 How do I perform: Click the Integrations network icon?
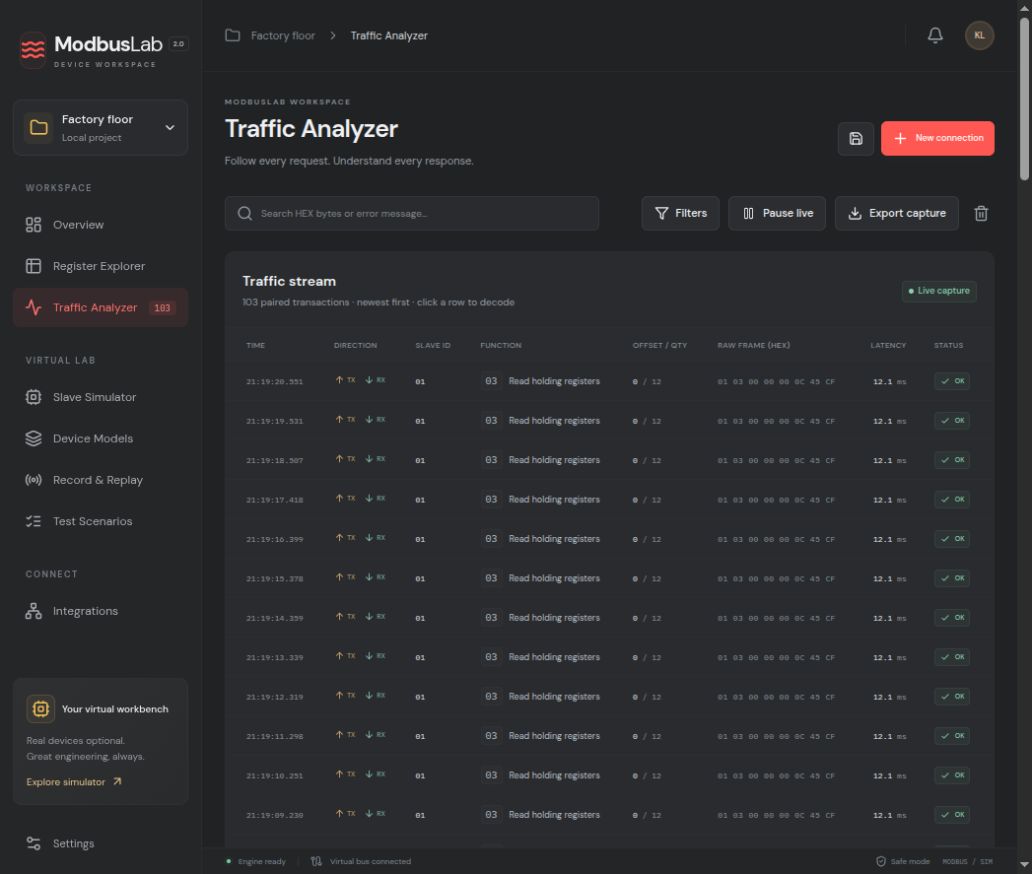[34, 611]
